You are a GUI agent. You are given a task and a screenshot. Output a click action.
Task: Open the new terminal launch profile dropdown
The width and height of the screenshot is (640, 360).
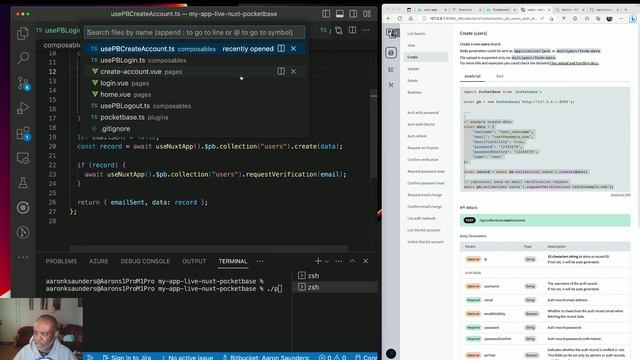click(327, 261)
